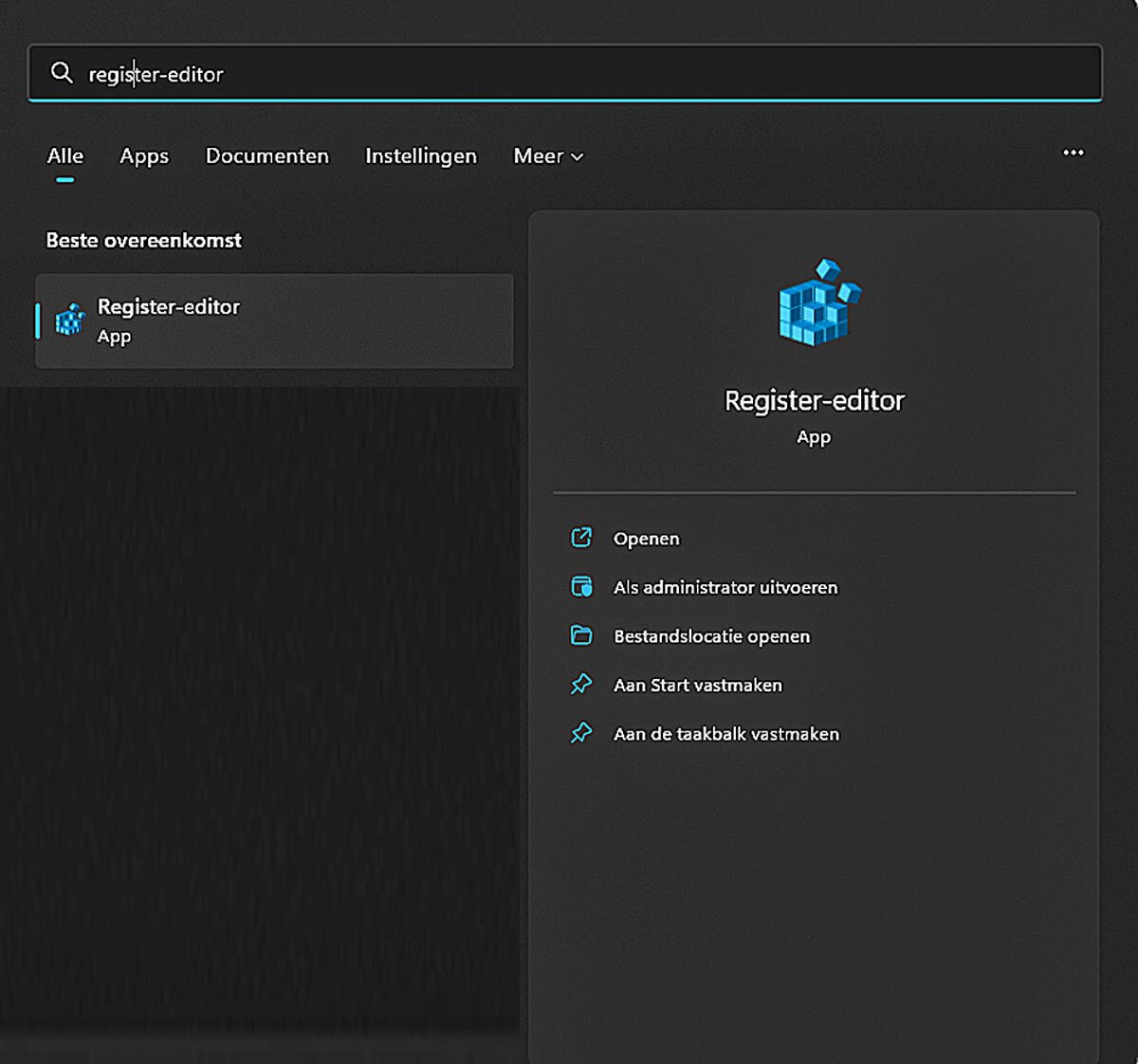Click 'Bestandslocatie openen' to open file location
1138x1064 pixels.
[x=711, y=635]
